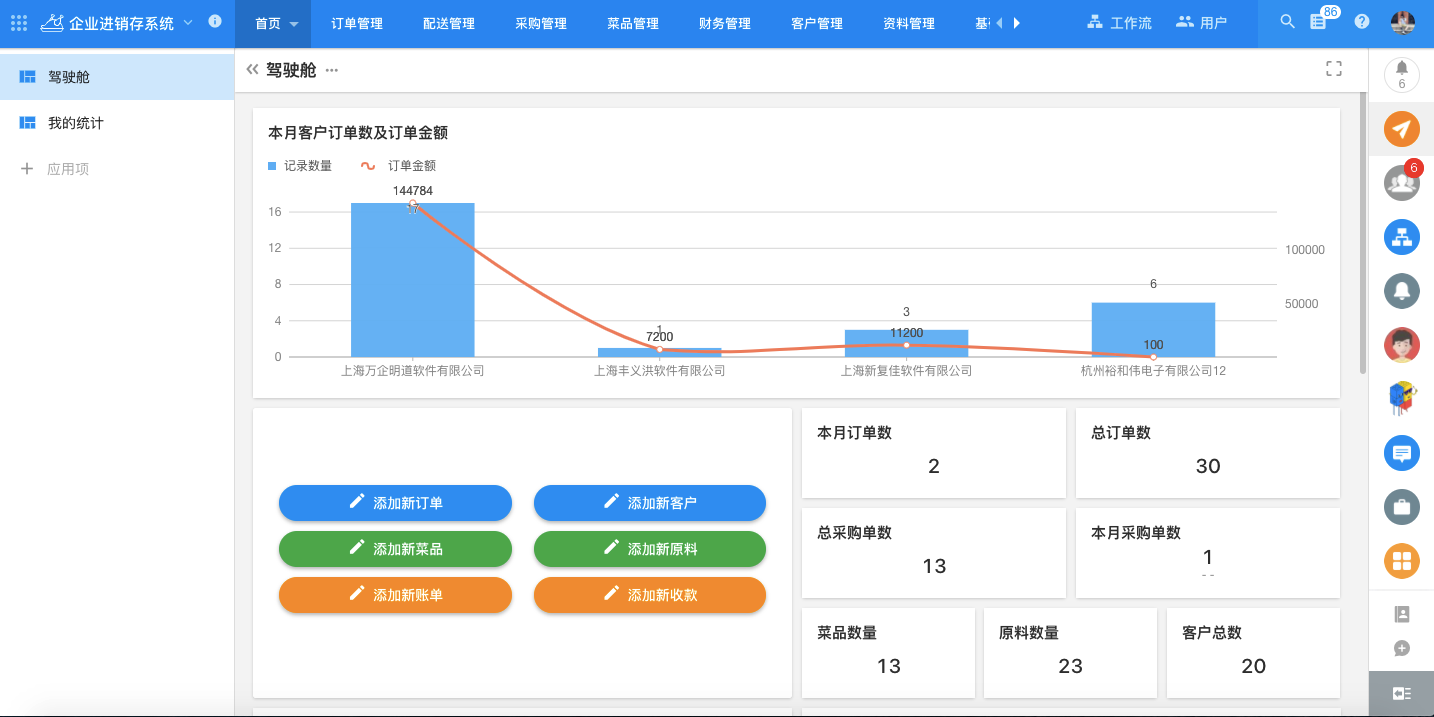Toggle the 记录数量 legend series
Screen dimensions: 1434x717
(x=300, y=166)
